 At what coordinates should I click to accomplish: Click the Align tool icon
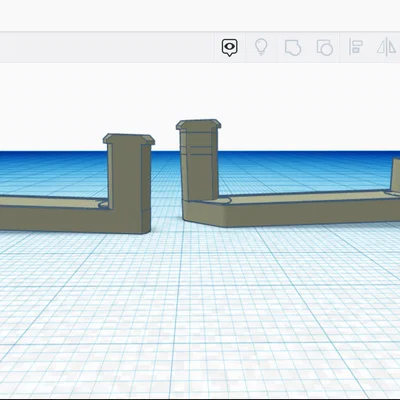(355, 47)
